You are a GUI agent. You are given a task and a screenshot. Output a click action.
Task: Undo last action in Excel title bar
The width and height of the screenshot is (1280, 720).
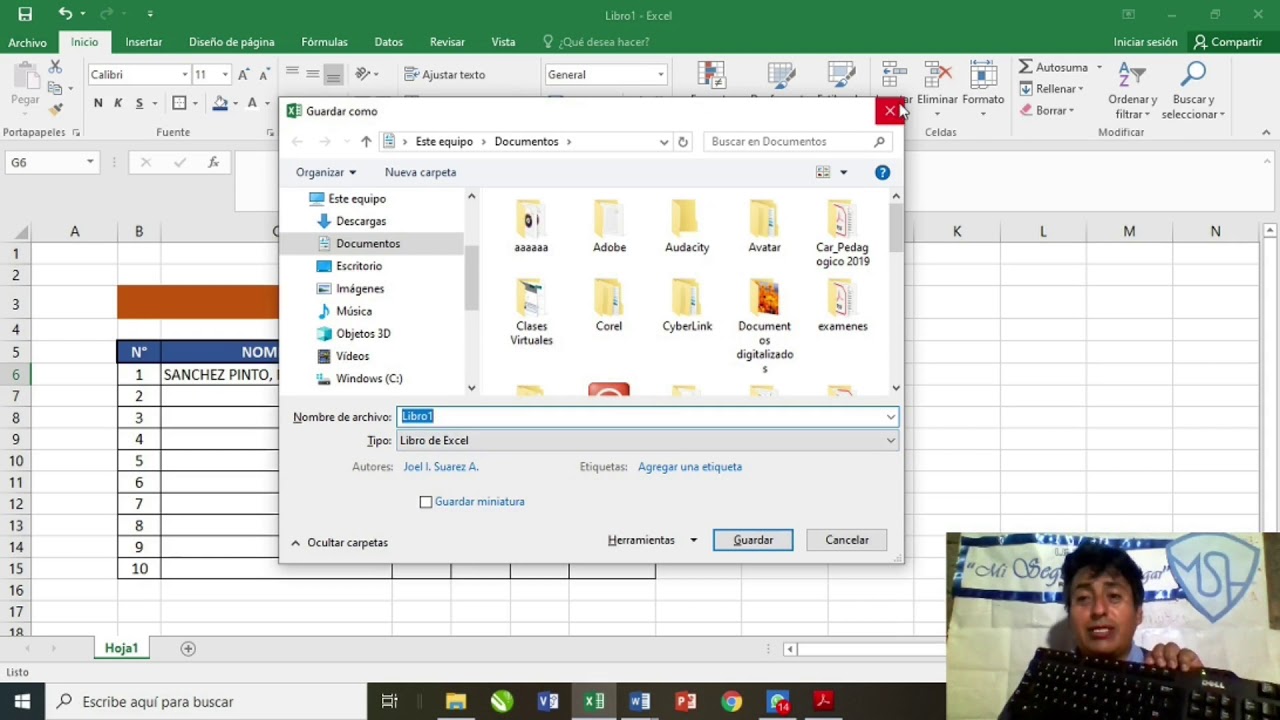65,14
